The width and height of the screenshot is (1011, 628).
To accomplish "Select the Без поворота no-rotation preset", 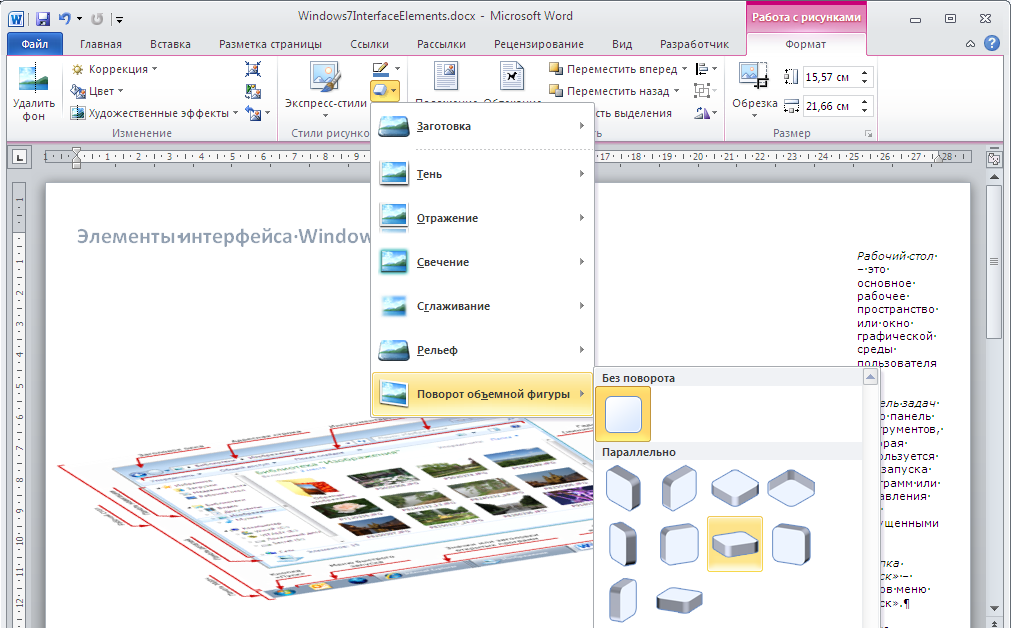I will [x=623, y=414].
